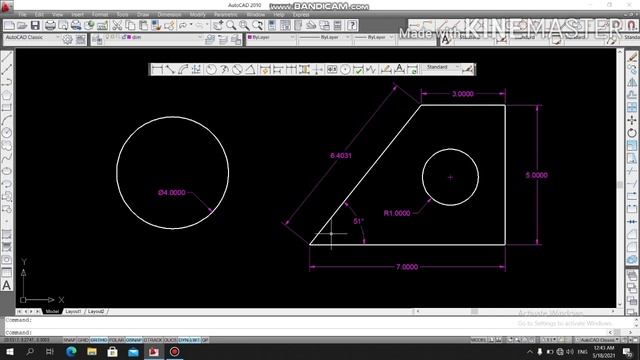
Task: Toggle DUCS in status bar
Action: pos(170,340)
